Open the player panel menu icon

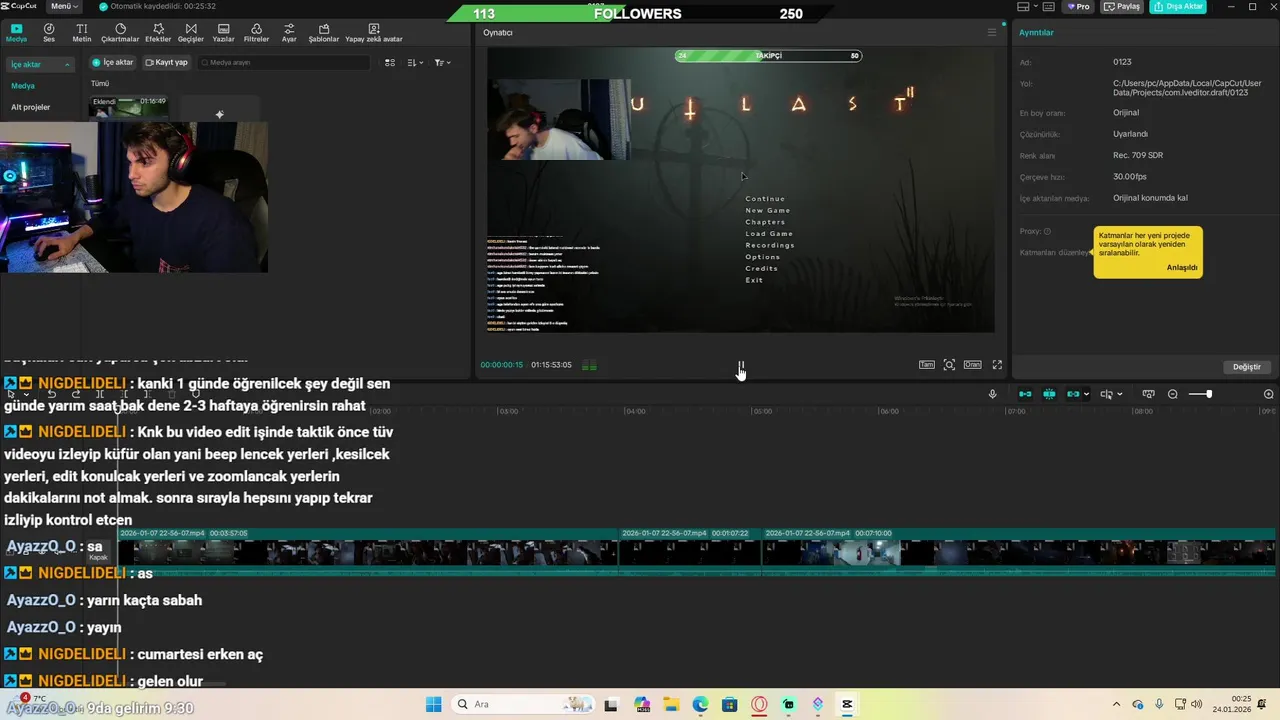(x=992, y=32)
